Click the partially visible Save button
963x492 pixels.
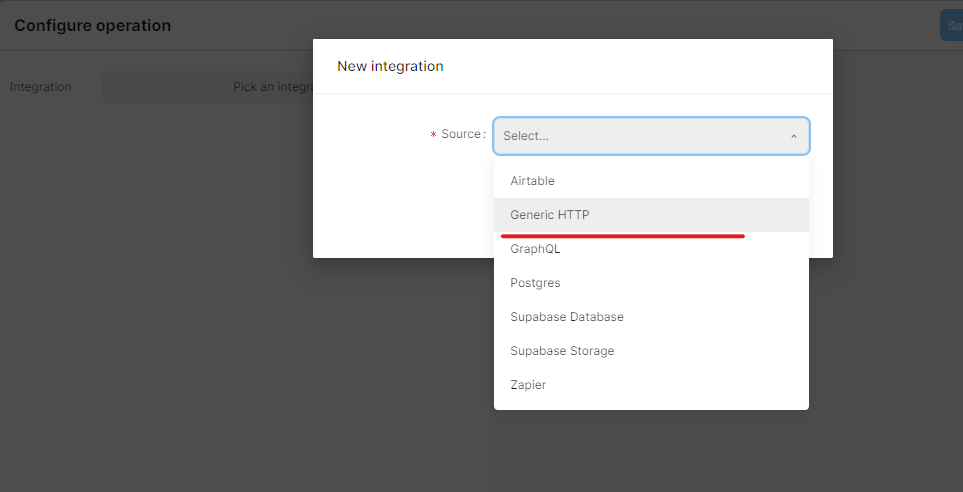[951, 26]
